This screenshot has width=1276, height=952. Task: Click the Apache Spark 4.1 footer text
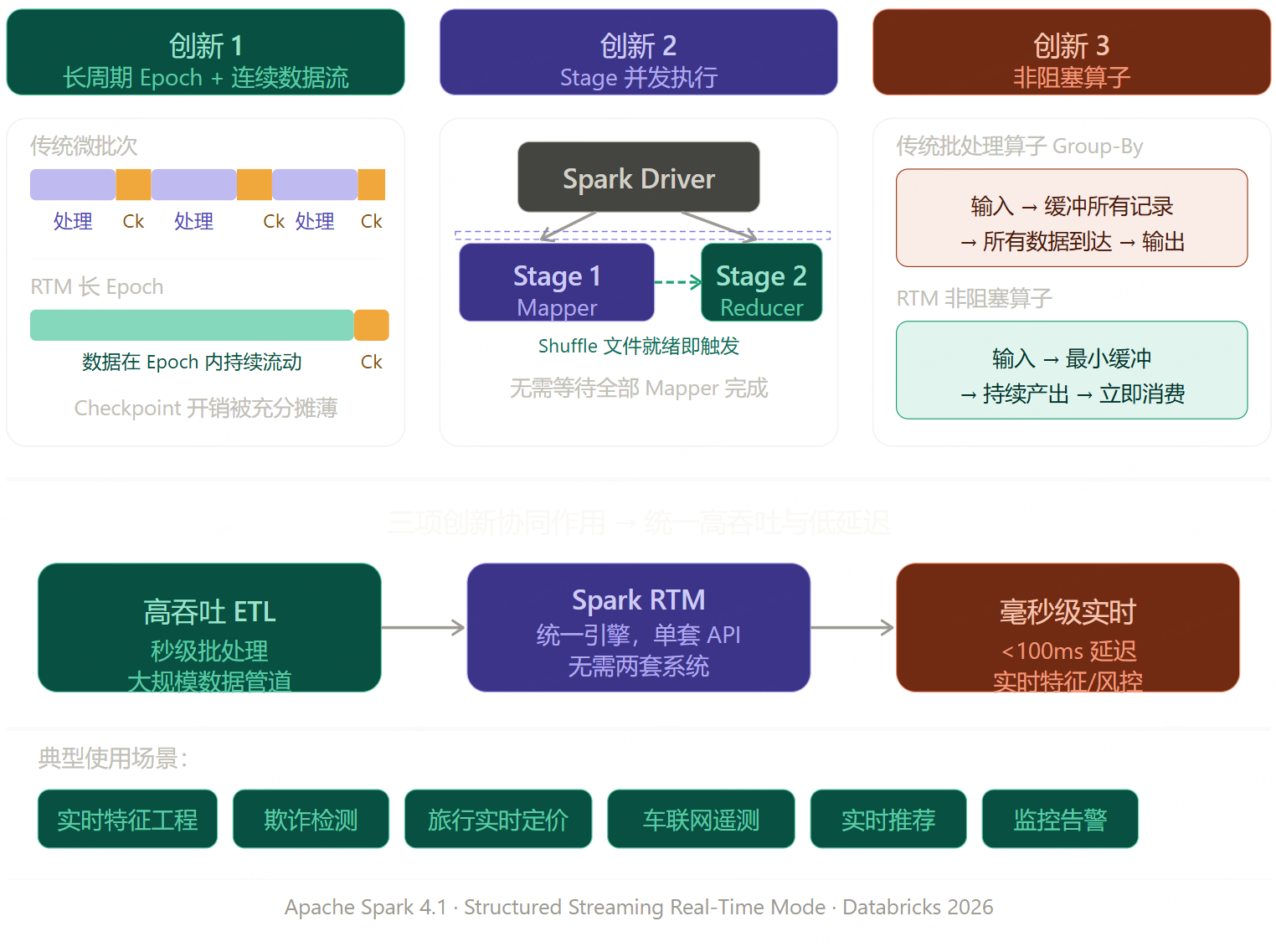click(639, 907)
